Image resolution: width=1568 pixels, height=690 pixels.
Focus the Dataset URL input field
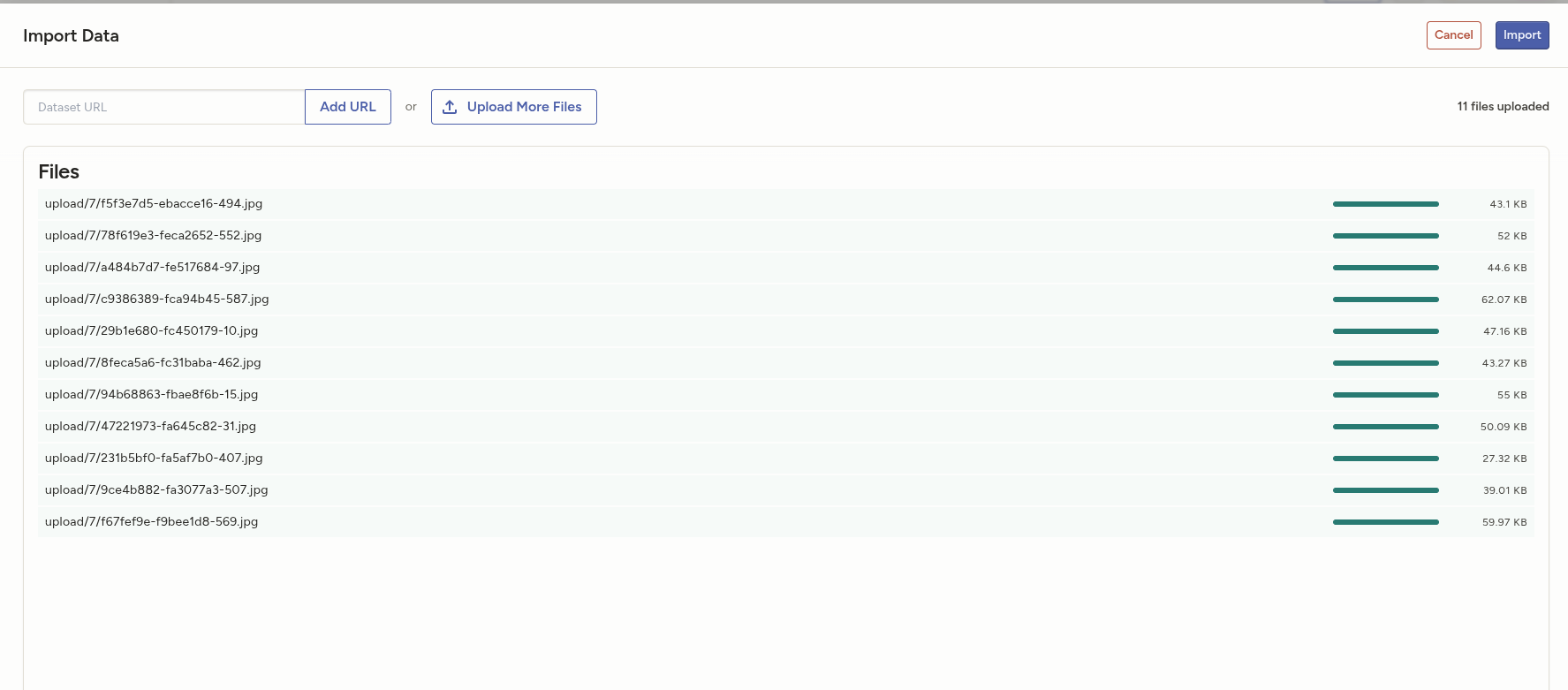tap(164, 107)
